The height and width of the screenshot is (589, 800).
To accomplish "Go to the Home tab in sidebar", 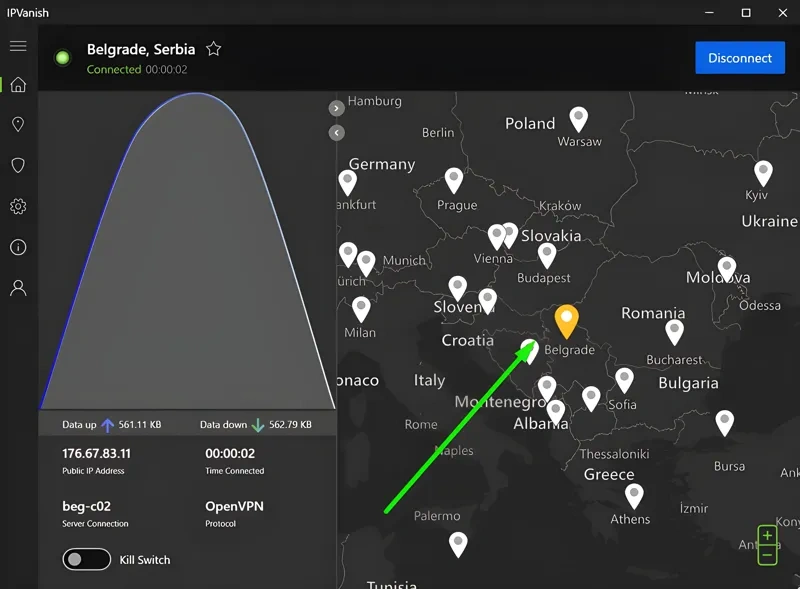I will pos(18,84).
